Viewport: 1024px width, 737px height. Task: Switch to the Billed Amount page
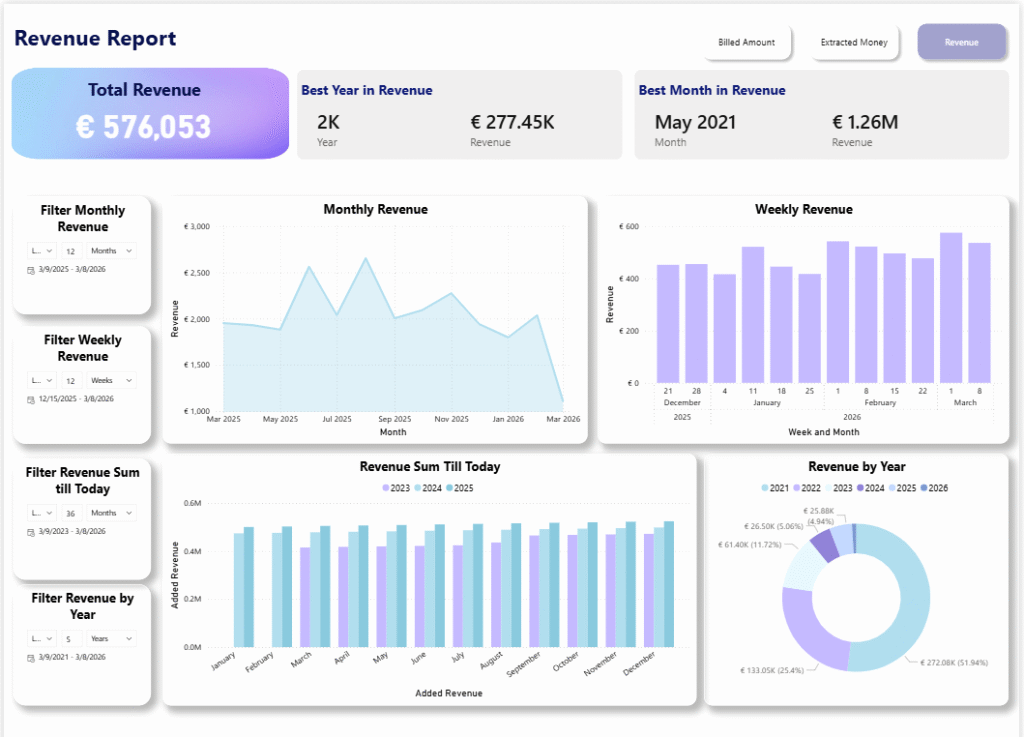746,43
